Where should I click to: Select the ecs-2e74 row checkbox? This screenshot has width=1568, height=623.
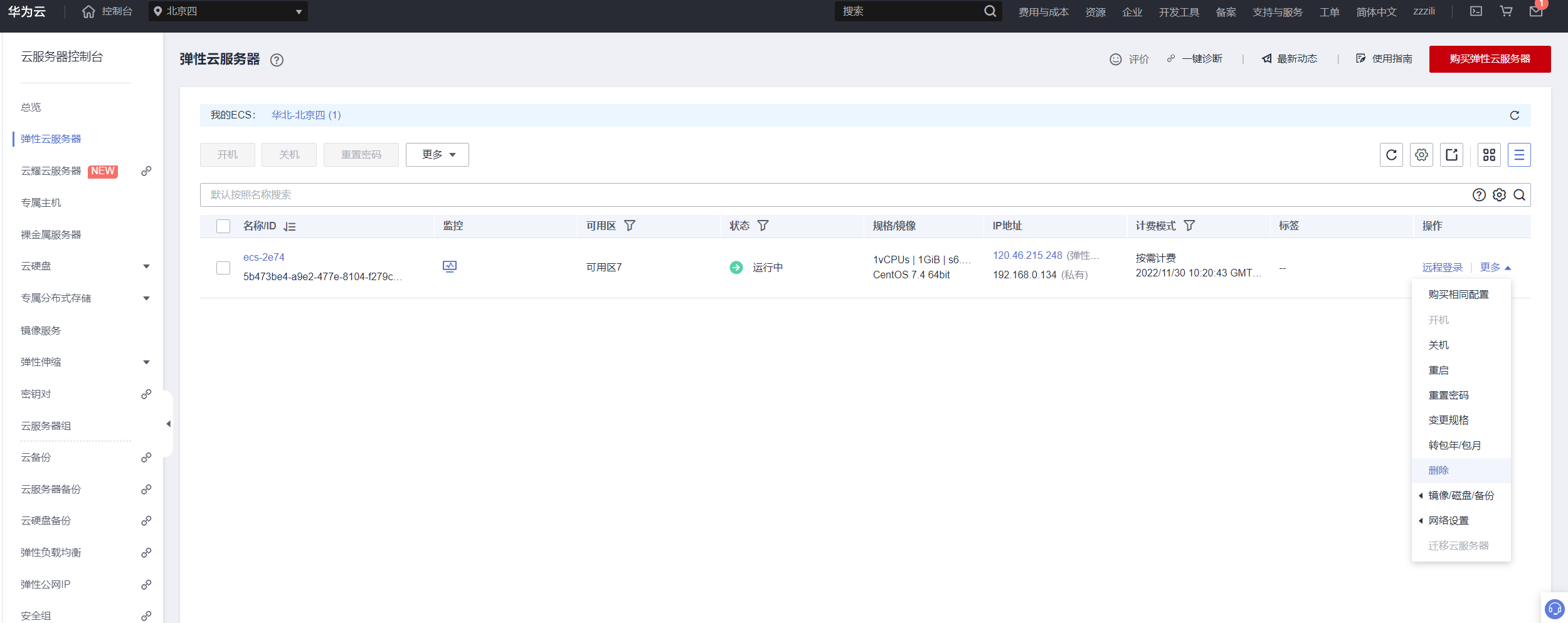click(223, 268)
